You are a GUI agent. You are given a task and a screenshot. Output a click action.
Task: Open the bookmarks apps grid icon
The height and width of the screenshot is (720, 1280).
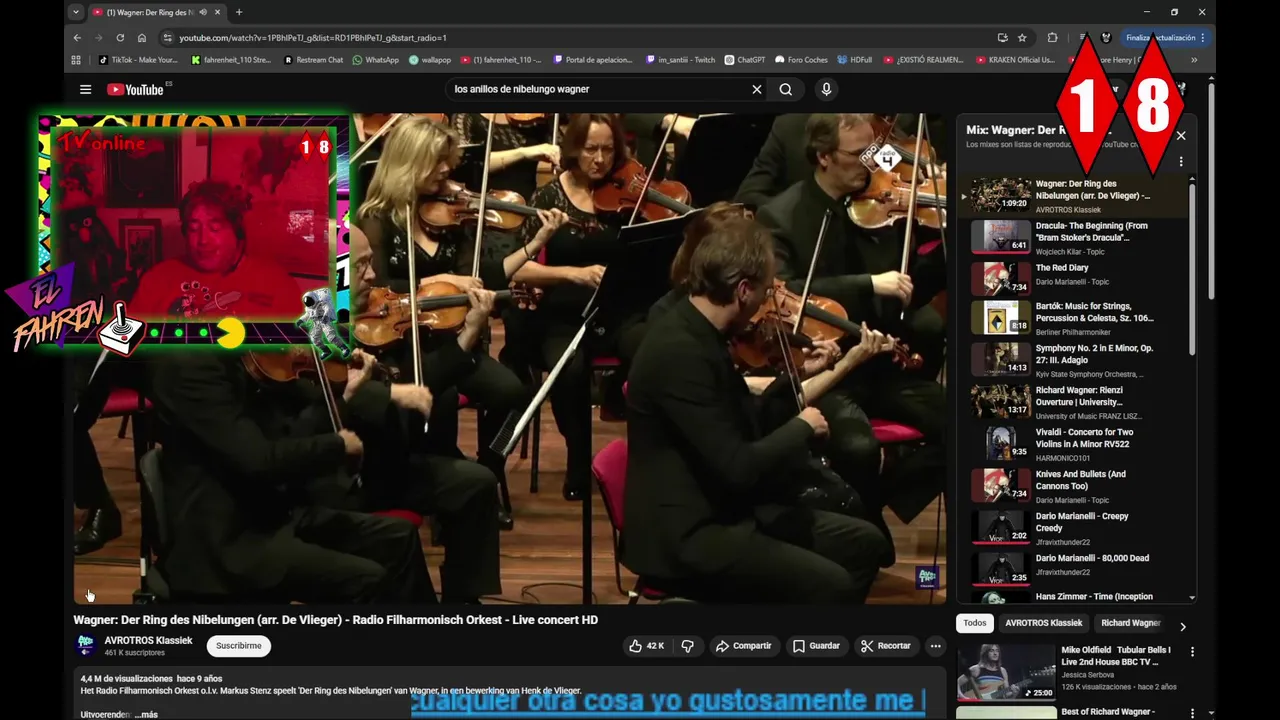click(x=76, y=60)
